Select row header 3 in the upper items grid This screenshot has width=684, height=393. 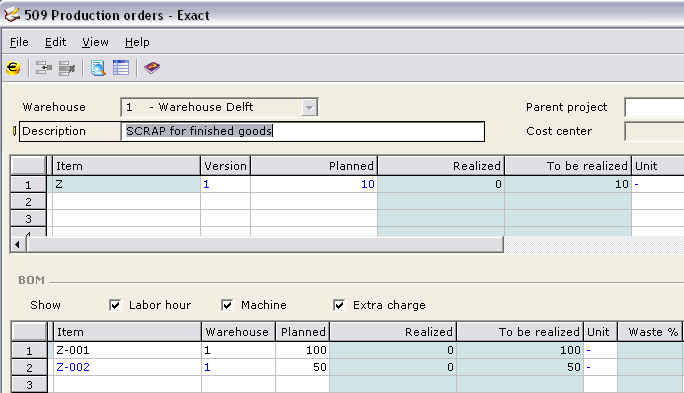(x=28, y=219)
